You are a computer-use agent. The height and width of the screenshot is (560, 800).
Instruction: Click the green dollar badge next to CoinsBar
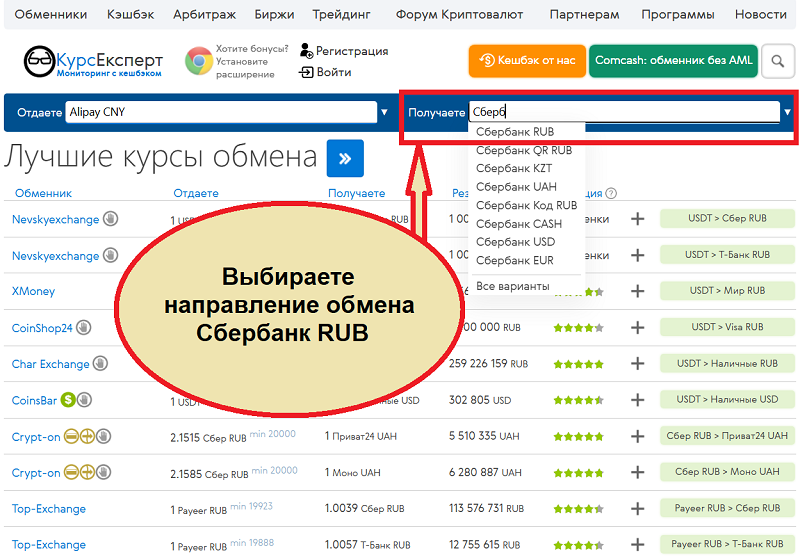(x=68, y=400)
